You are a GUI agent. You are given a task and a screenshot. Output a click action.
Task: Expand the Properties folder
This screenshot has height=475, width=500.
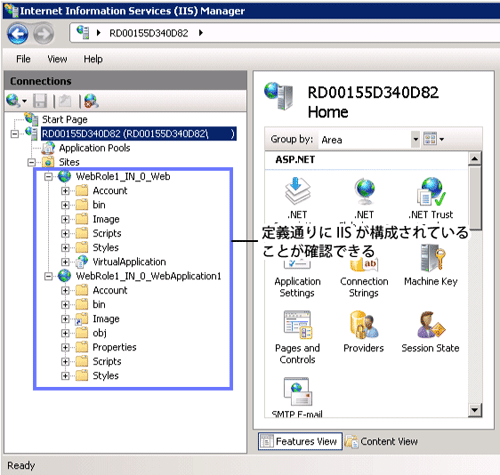65,347
